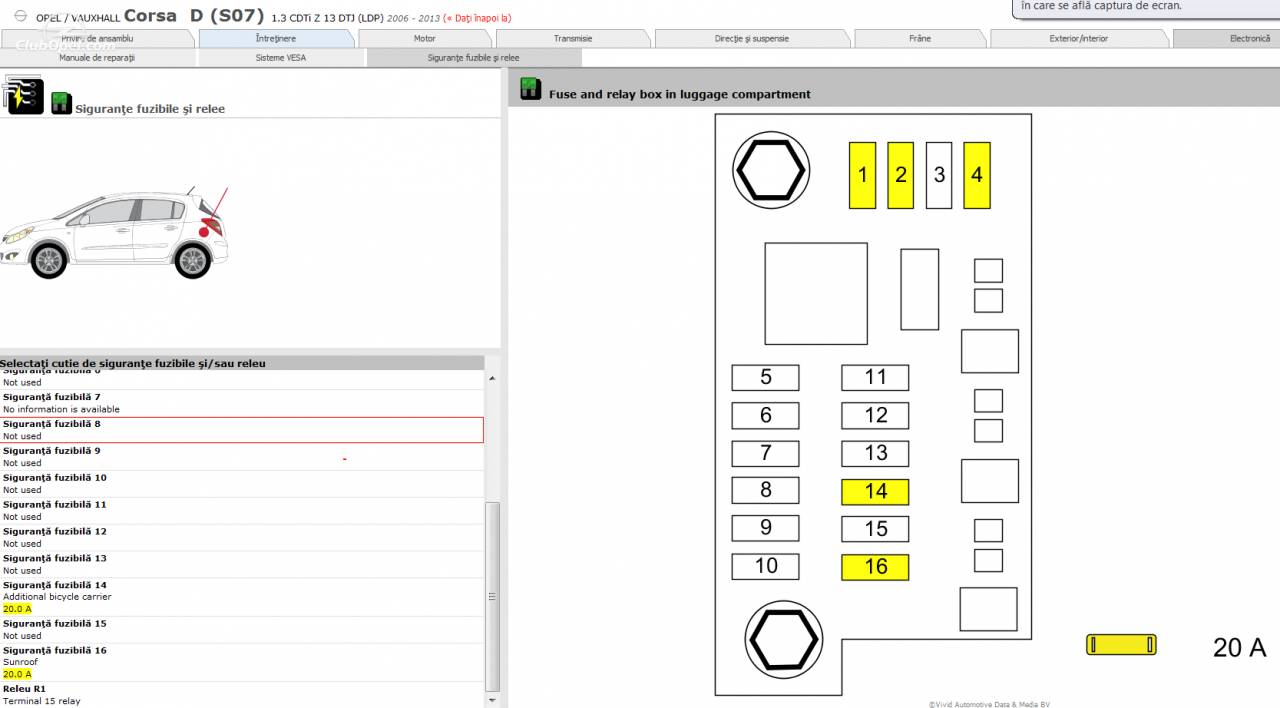The width and height of the screenshot is (1280, 708).
Task: Click the green icon before the luggage compartment title
Action: 531,89
